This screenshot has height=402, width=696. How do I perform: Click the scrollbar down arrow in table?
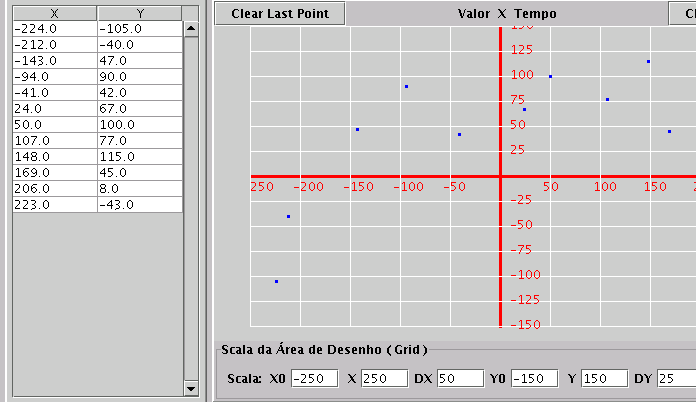point(191,388)
